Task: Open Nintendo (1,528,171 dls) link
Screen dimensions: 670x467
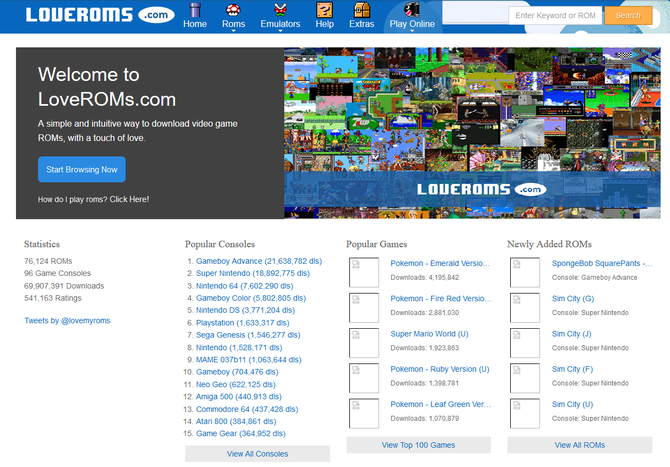Action: 239,347
